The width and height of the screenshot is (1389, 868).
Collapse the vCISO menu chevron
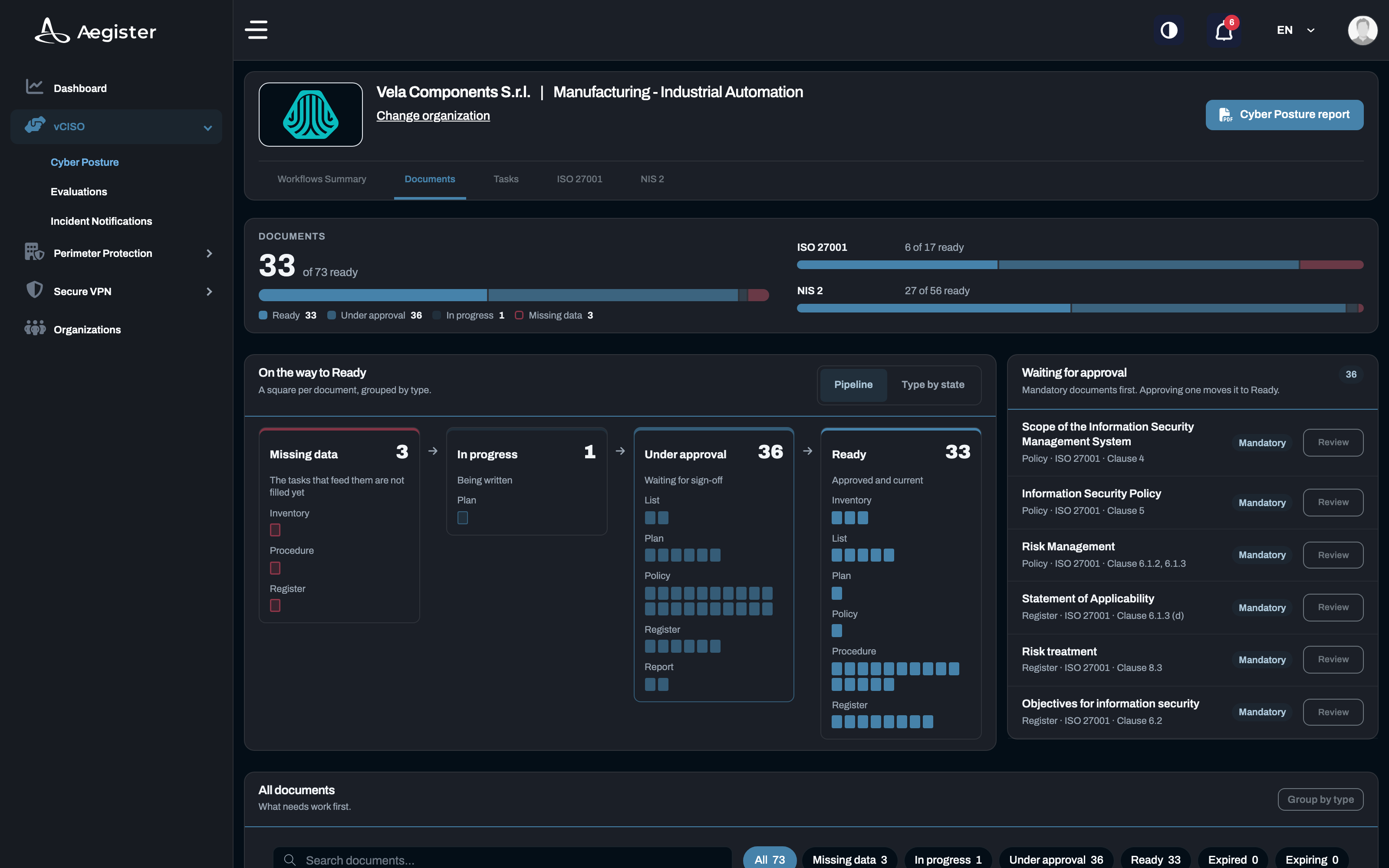tap(208, 128)
